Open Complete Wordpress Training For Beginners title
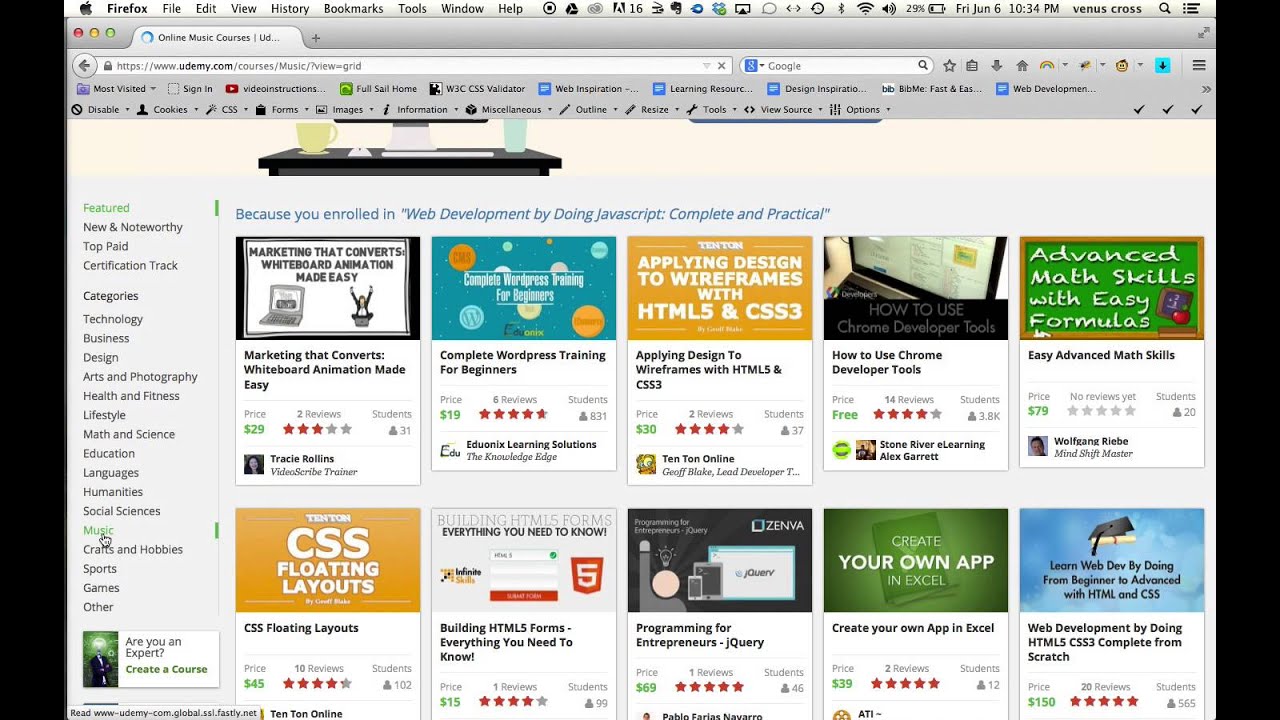1280x720 pixels. pos(523,362)
